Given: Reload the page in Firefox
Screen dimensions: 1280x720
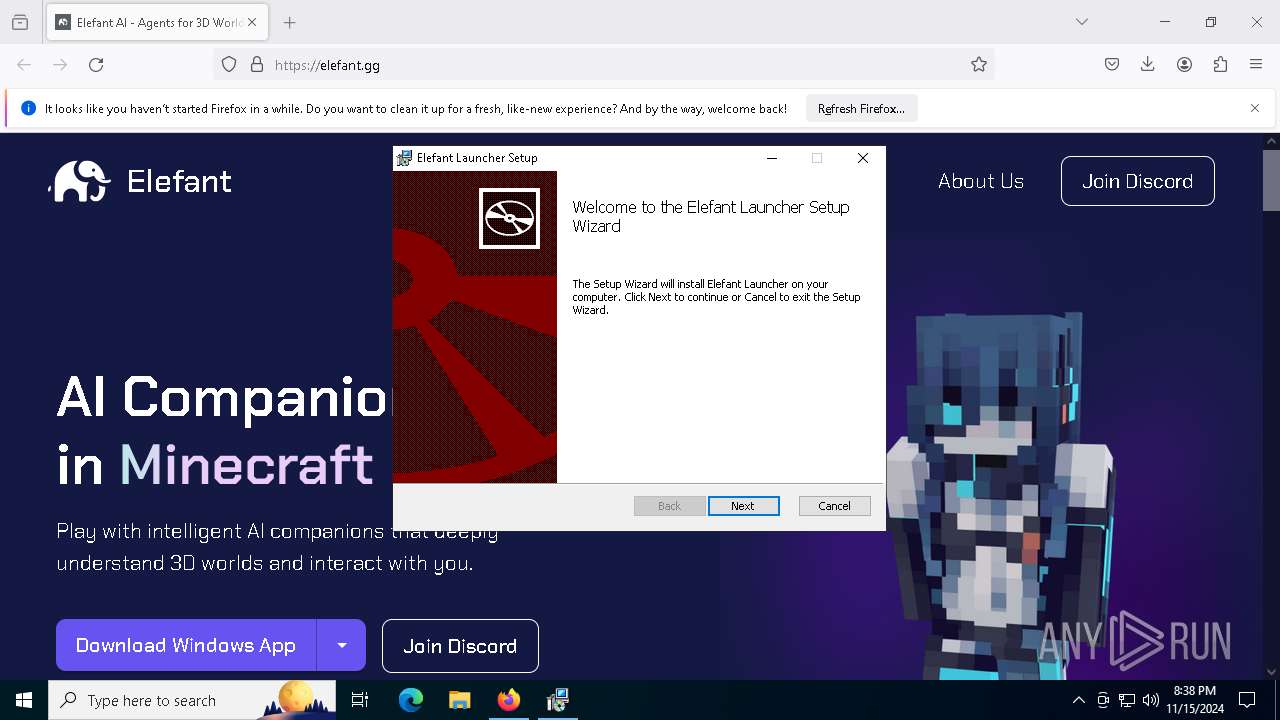Looking at the screenshot, I should 96,65.
